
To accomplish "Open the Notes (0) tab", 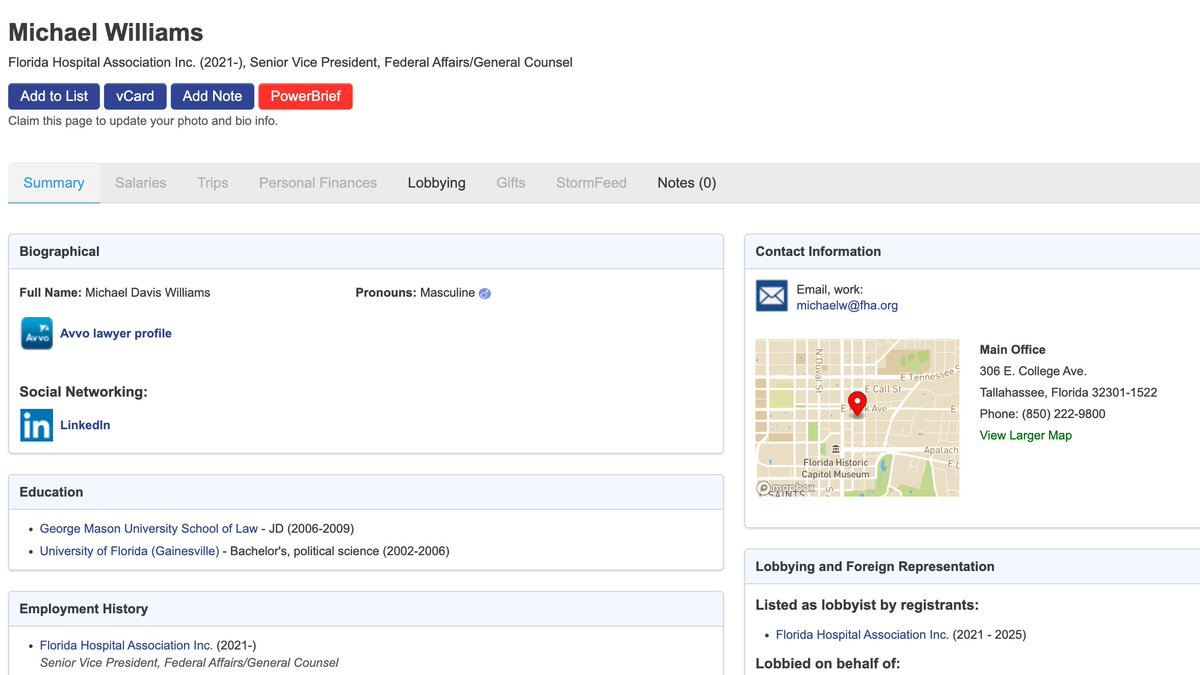I will tap(687, 183).
